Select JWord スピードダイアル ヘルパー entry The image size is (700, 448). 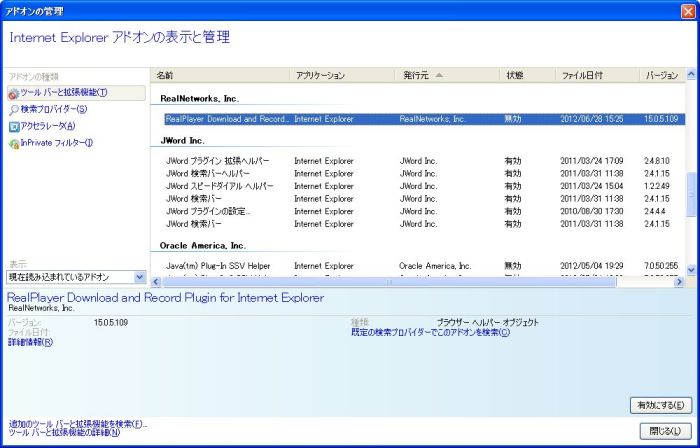pos(219,186)
